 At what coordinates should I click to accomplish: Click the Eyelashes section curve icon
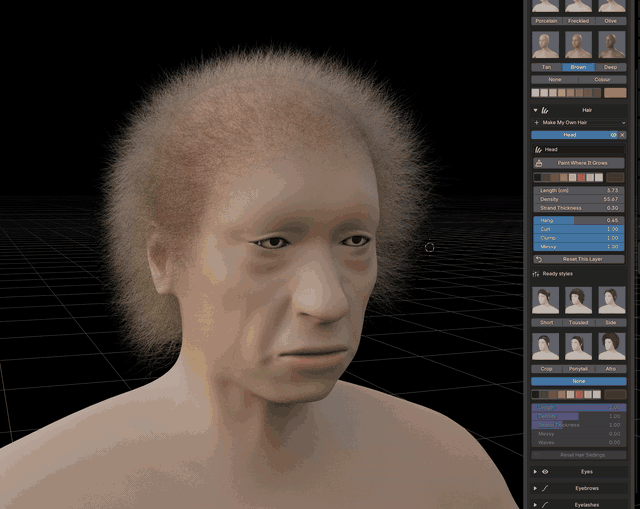[545, 505]
